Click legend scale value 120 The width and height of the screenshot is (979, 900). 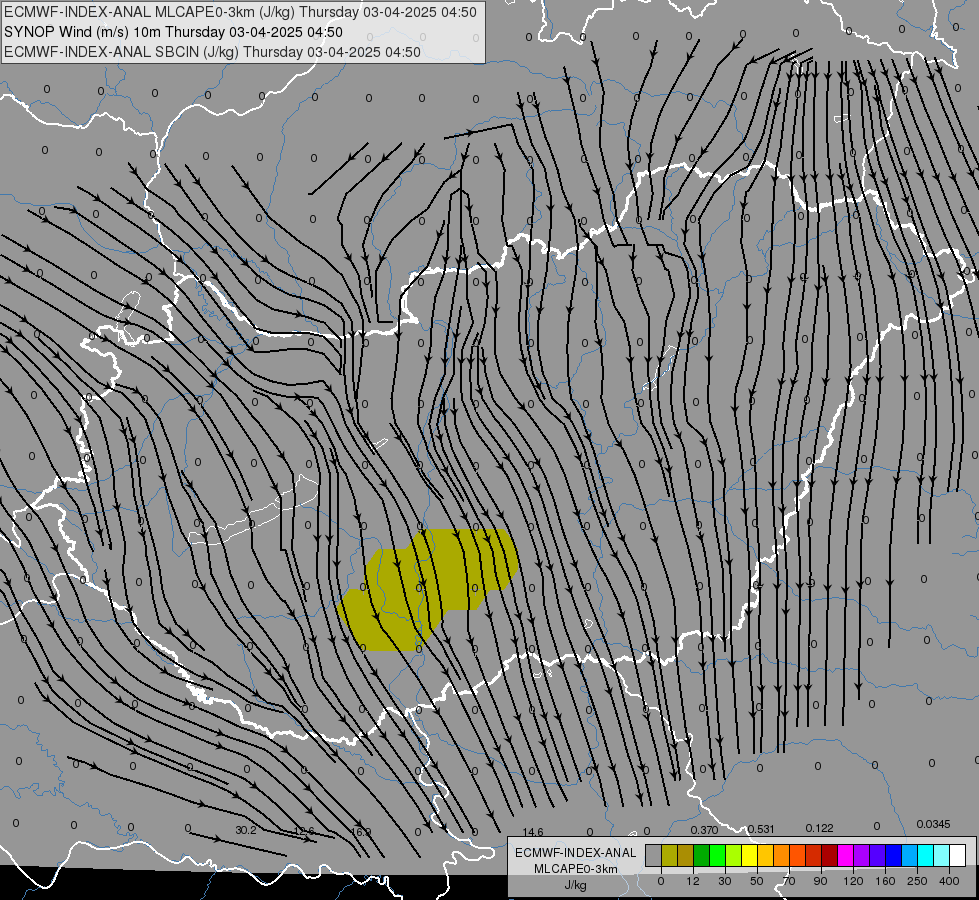tap(854, 881)
